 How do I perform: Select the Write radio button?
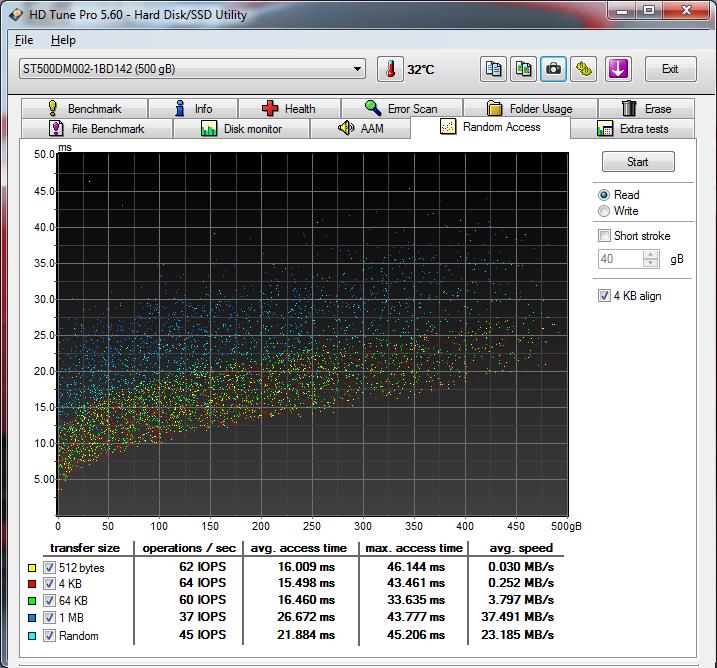click(604, 211)
